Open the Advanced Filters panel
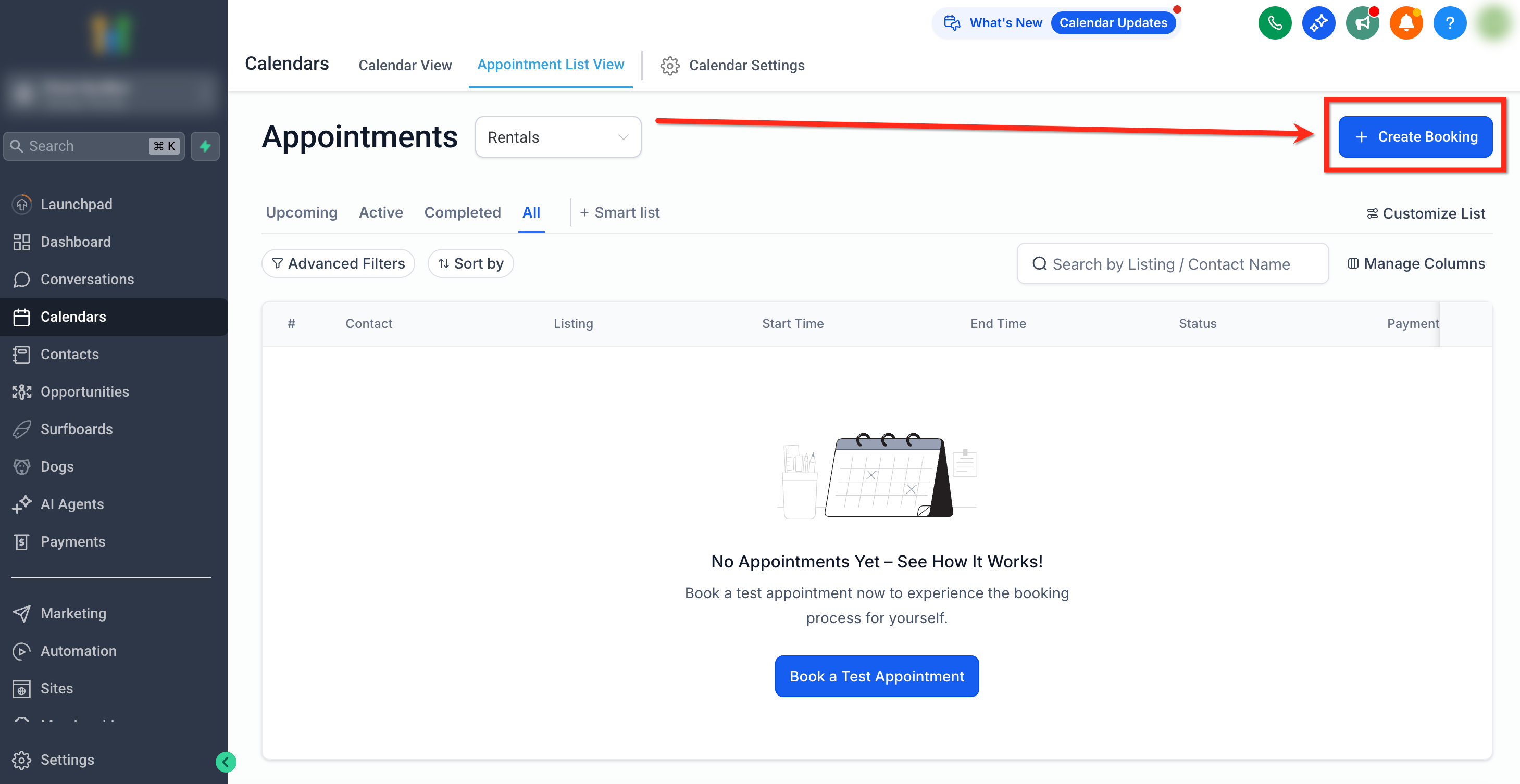1520x784 pixels. pyautogui.click(x=338, y=263)
